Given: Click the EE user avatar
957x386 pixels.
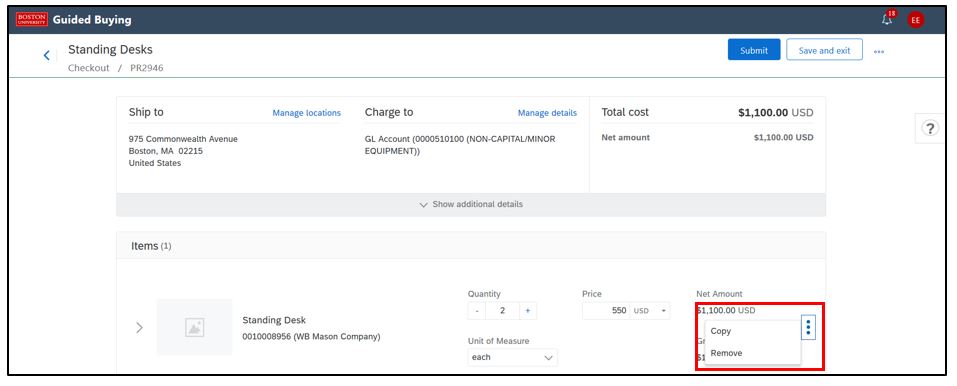Looking at the screenshot, I should coord(915,20).
